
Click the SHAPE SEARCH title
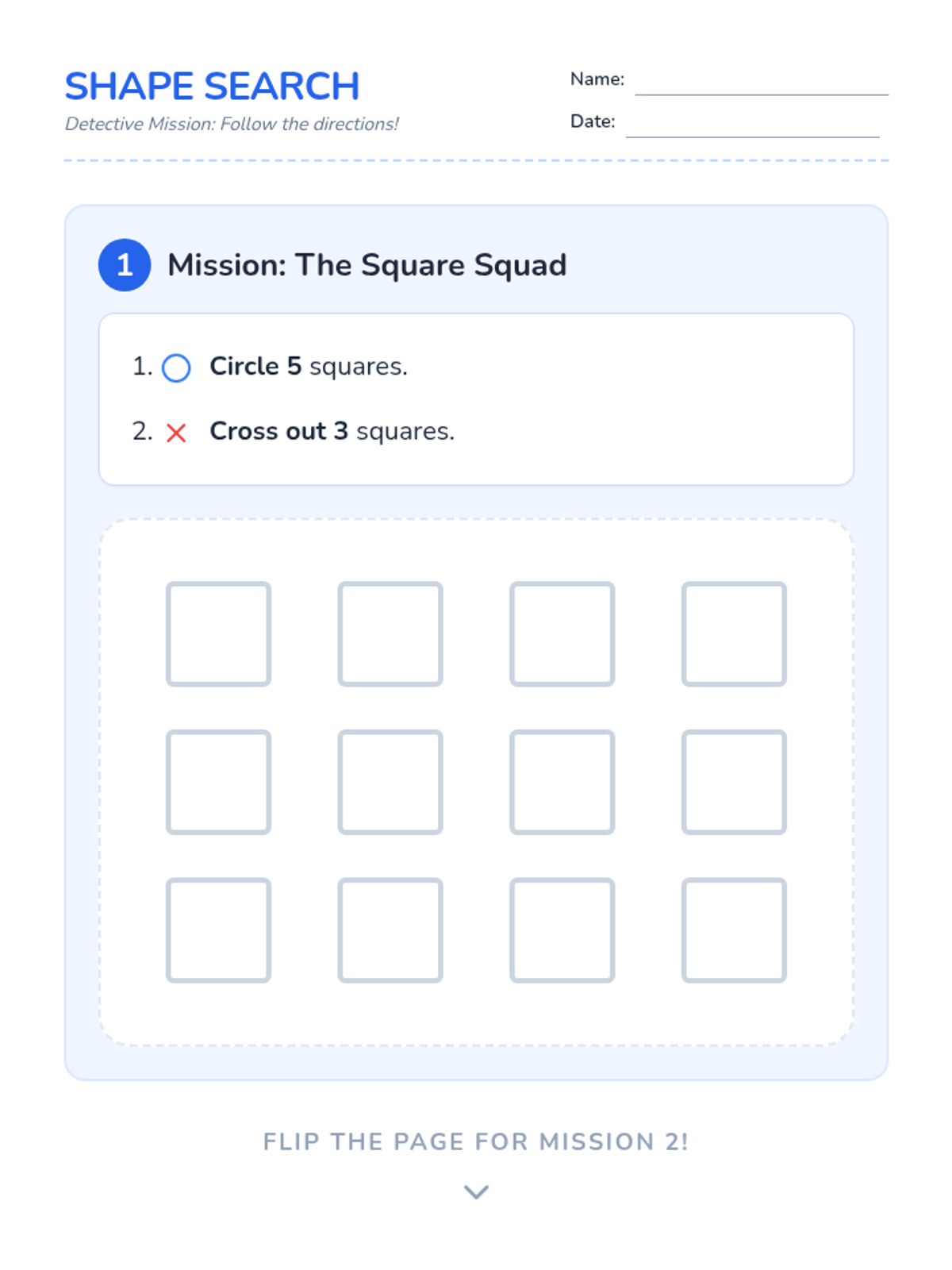(212, 87)
